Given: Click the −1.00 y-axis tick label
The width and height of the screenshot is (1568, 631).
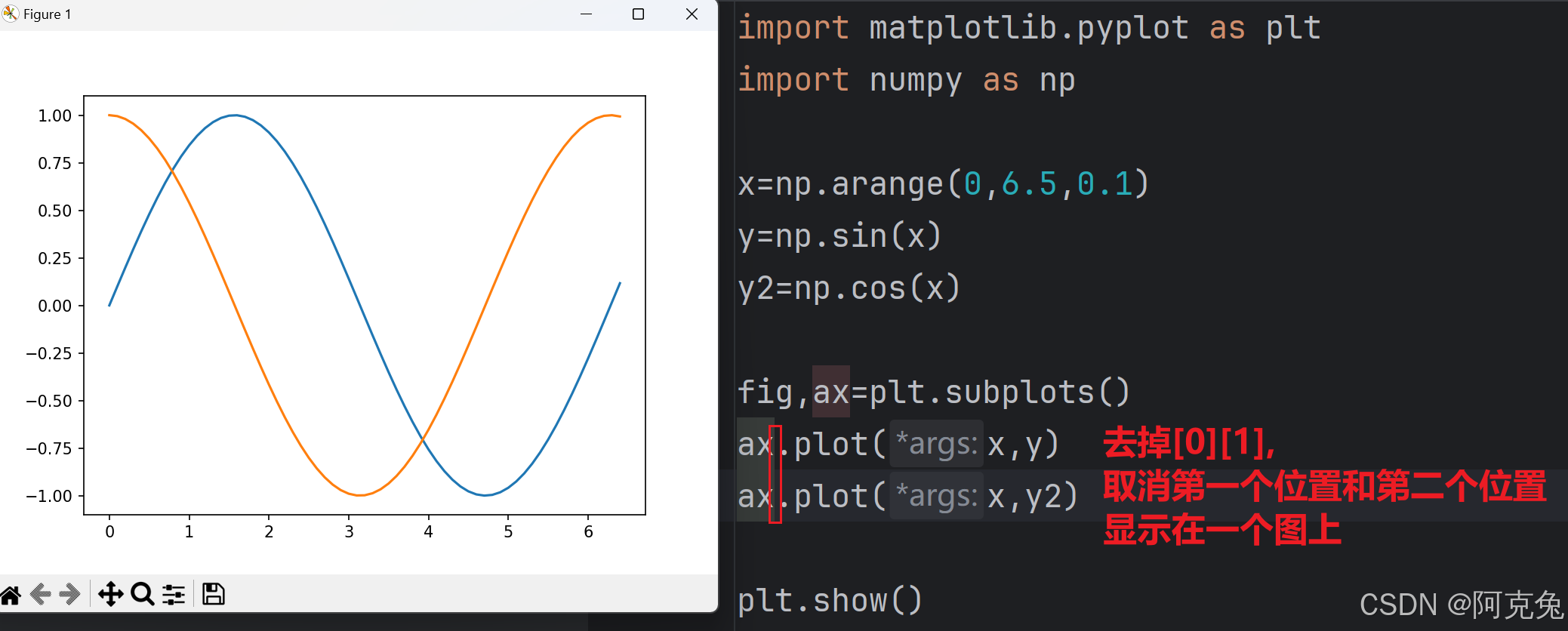Looking at the screenshot, I should click(49, 496).
